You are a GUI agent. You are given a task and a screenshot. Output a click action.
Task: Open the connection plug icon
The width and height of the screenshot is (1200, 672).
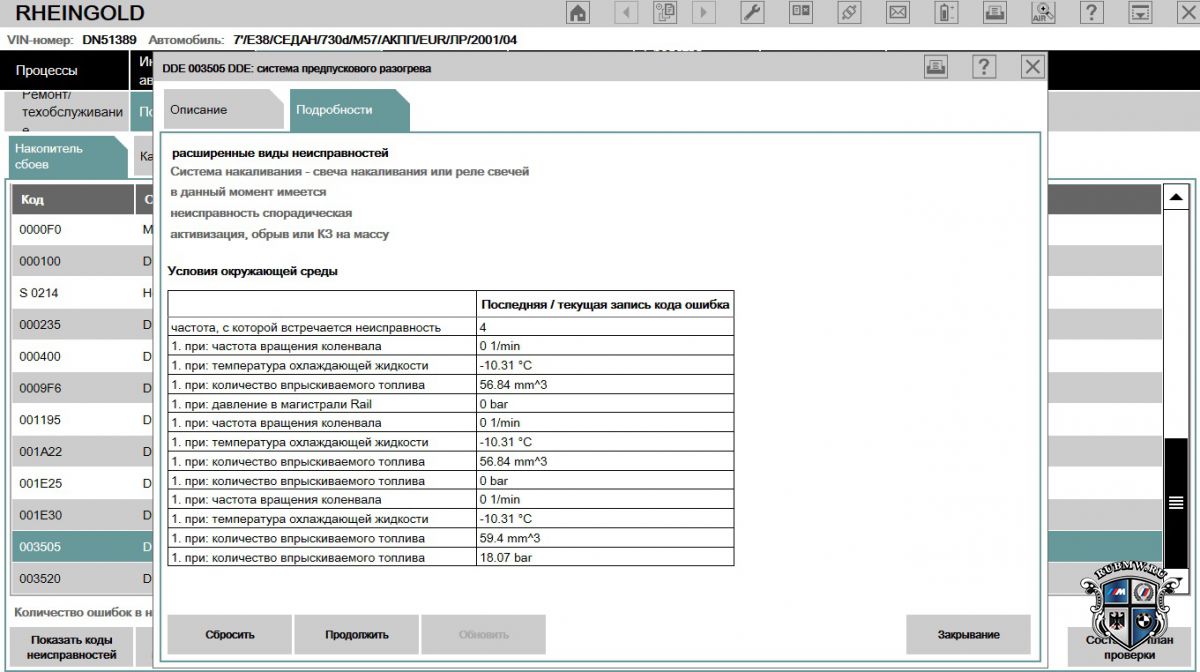point(849,13)
